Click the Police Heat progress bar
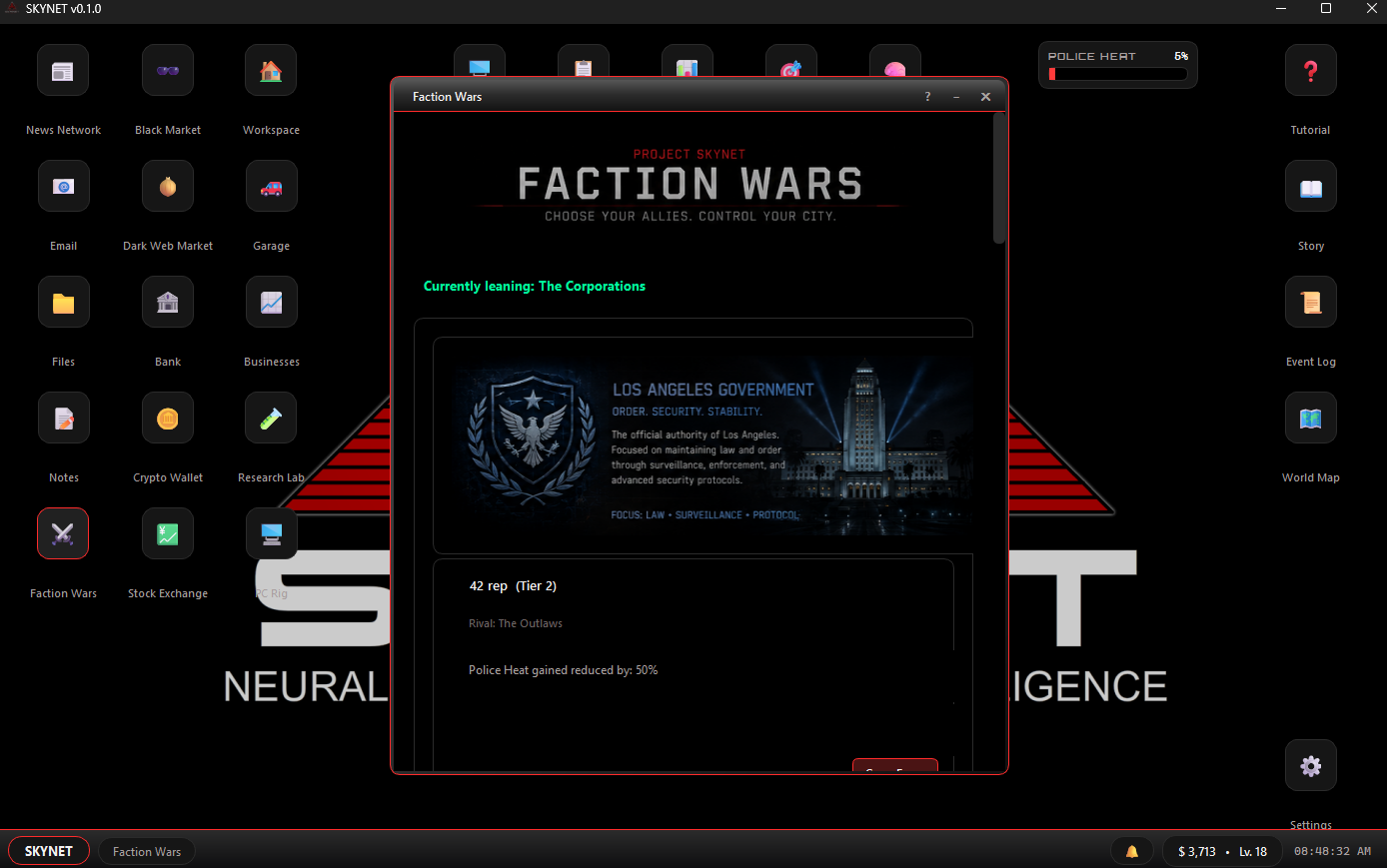 pos(1117,74)
